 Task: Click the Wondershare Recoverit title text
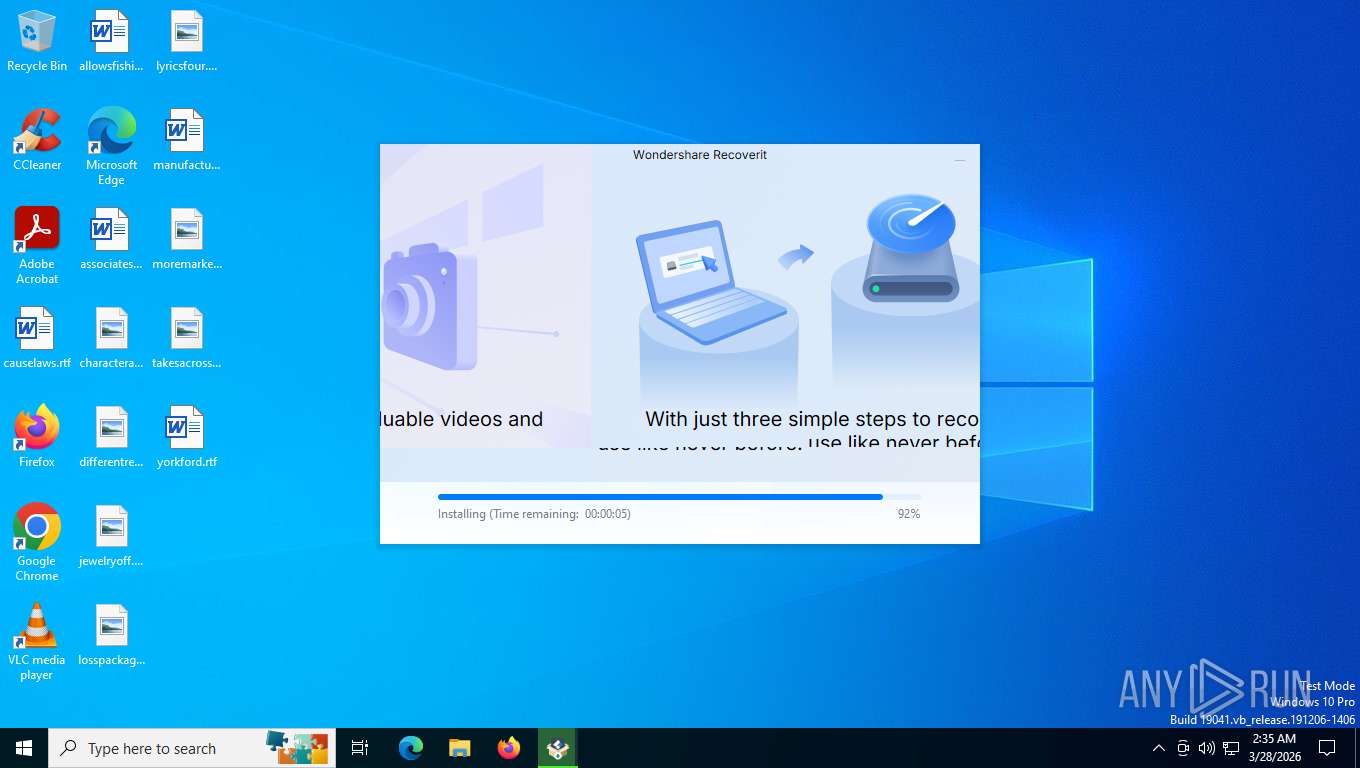tap(700, 155)
